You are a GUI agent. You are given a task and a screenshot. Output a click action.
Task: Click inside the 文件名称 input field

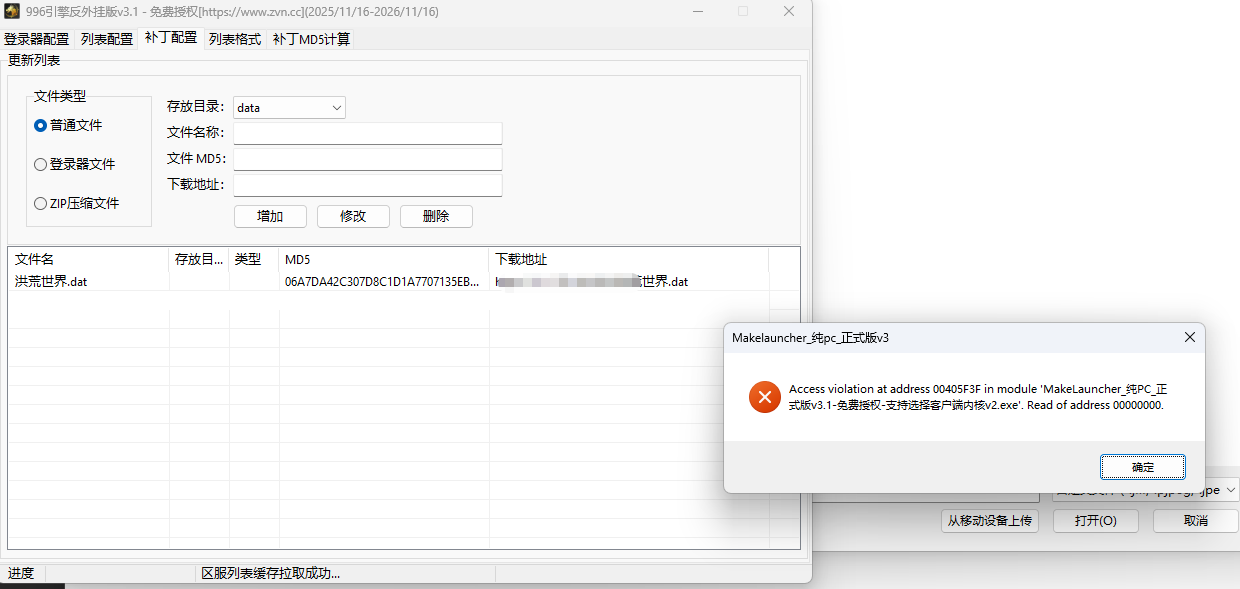coord(367,133)
